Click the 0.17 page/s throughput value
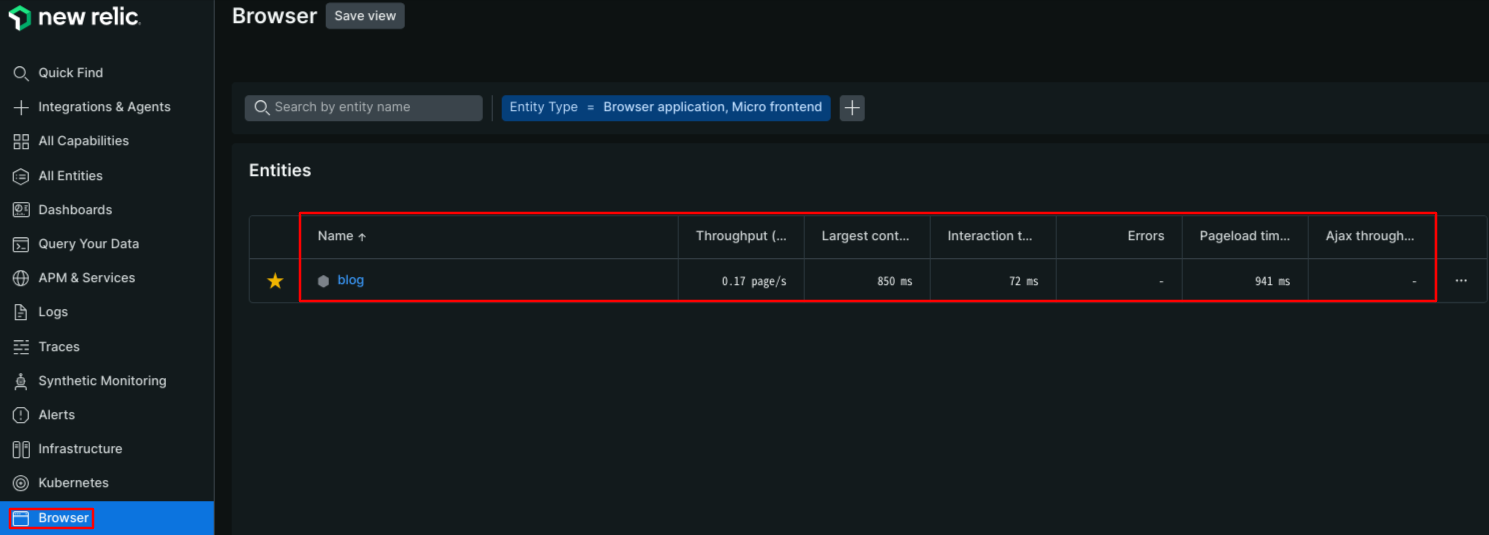This screenshot has height=535, width=1489. coord(754,282)
